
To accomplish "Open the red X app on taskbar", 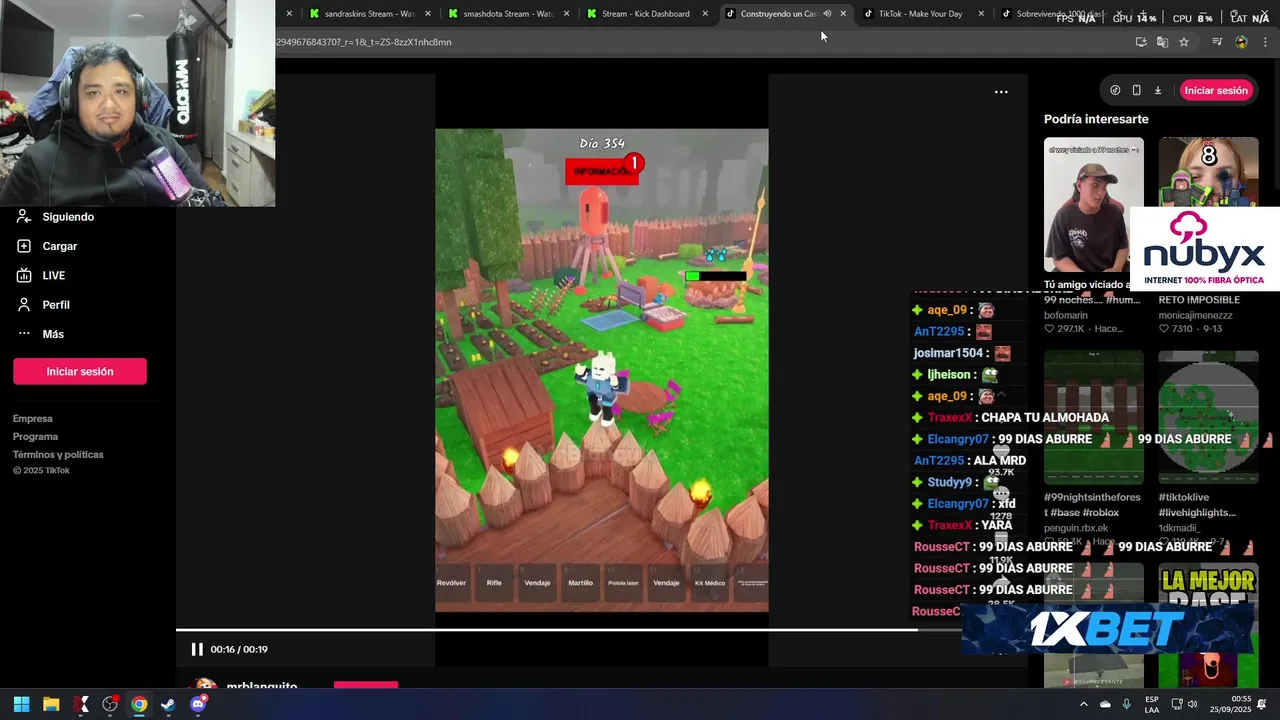I will 81,704.
